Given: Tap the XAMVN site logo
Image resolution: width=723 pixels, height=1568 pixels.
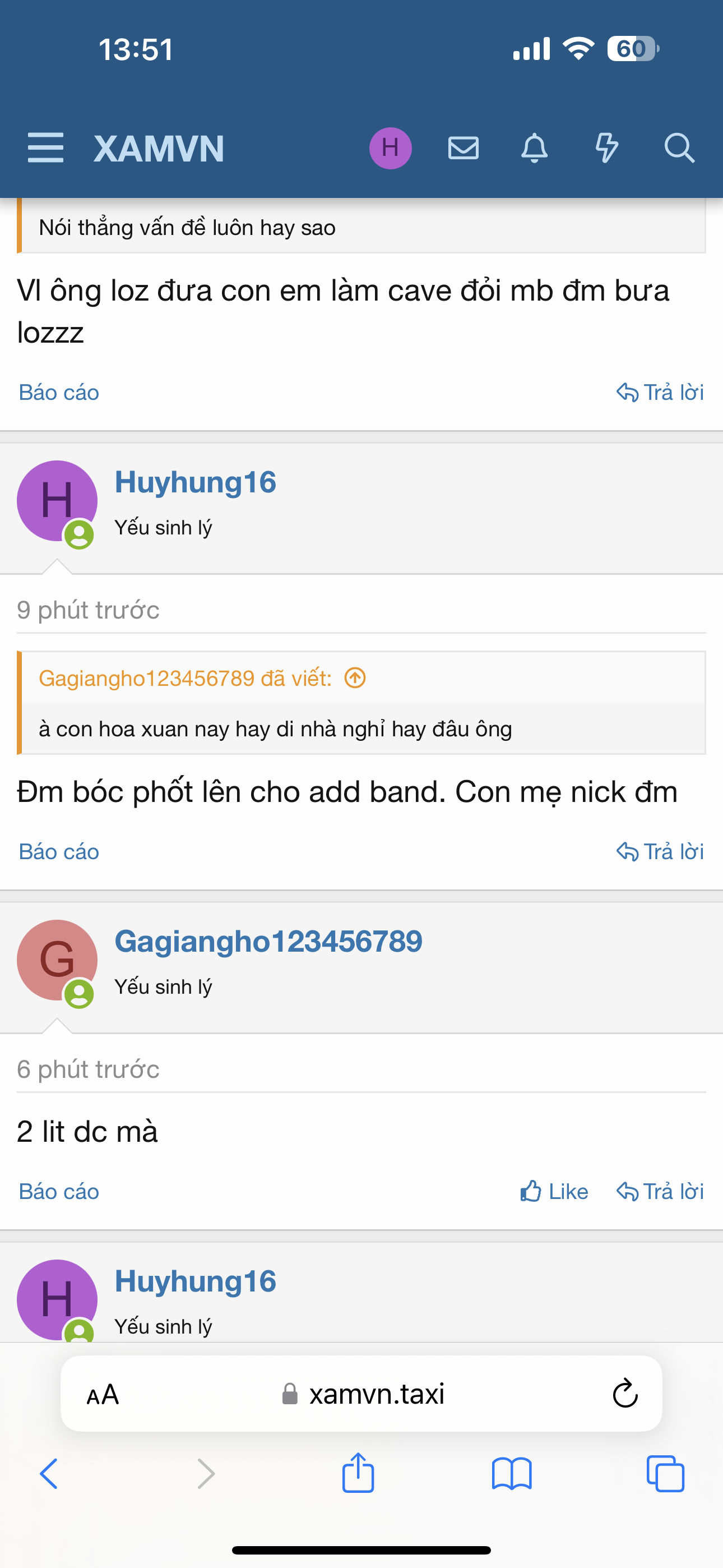Looking at the screenshot, I should click(x=159, y=149).
